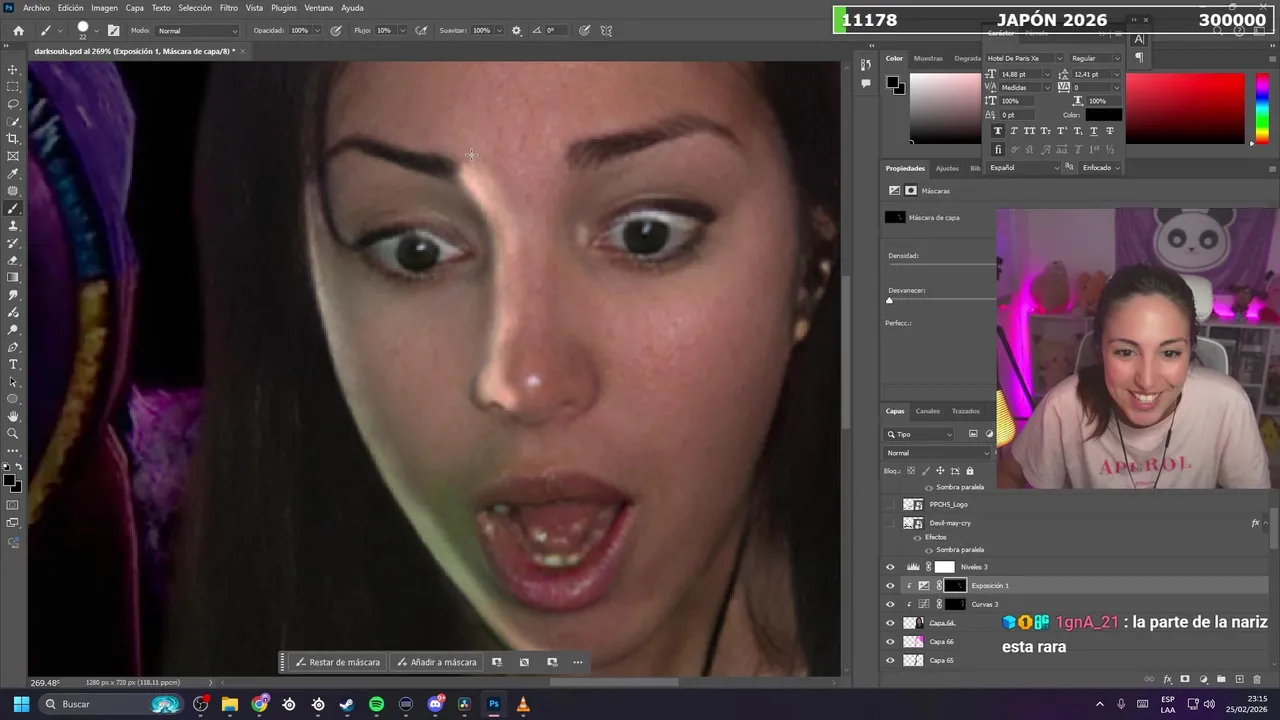Go to Home screen icon in options bar
This screenshot has height=720, width=1280.
(x=18, y=31)
